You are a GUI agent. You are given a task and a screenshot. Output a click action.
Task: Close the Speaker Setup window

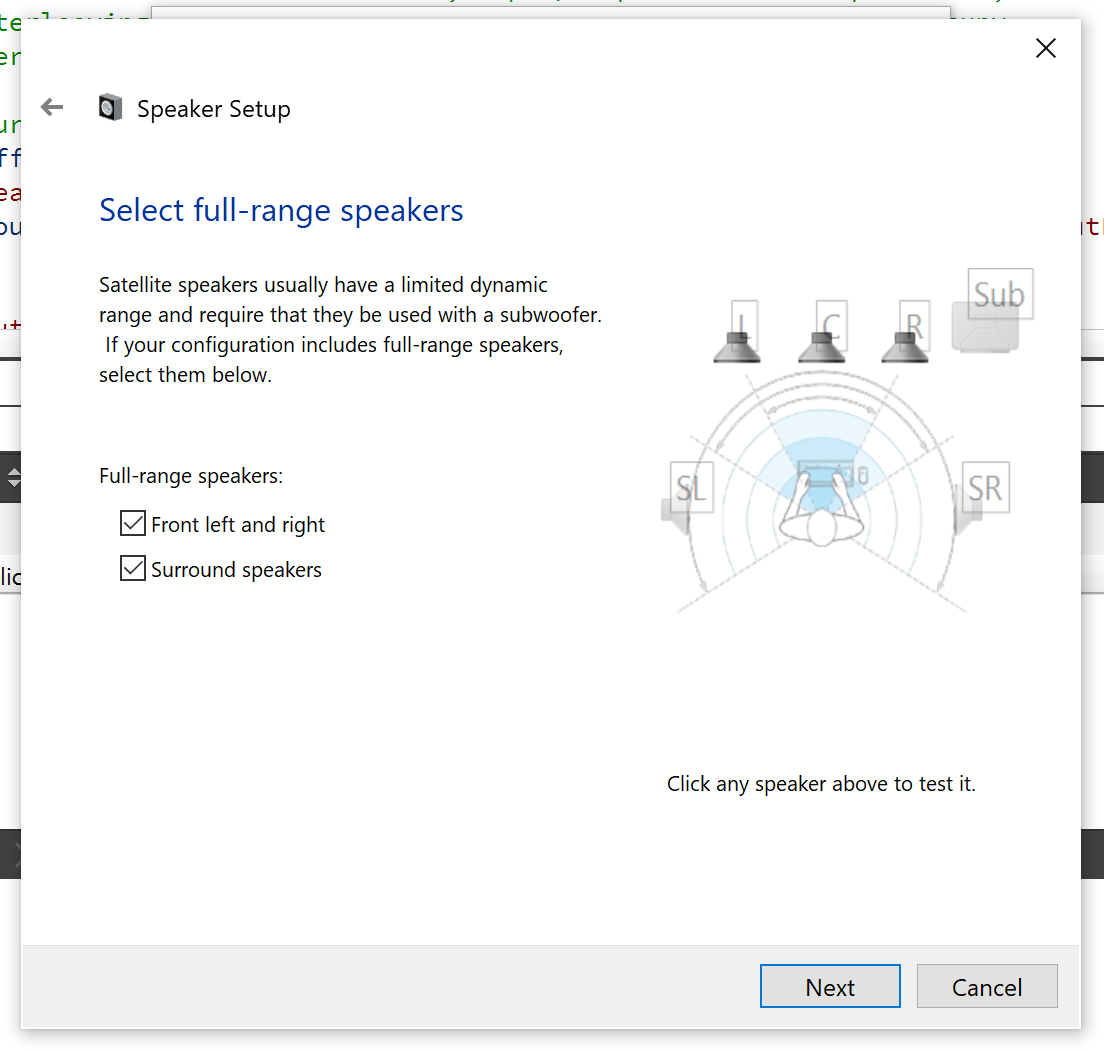1045,47
